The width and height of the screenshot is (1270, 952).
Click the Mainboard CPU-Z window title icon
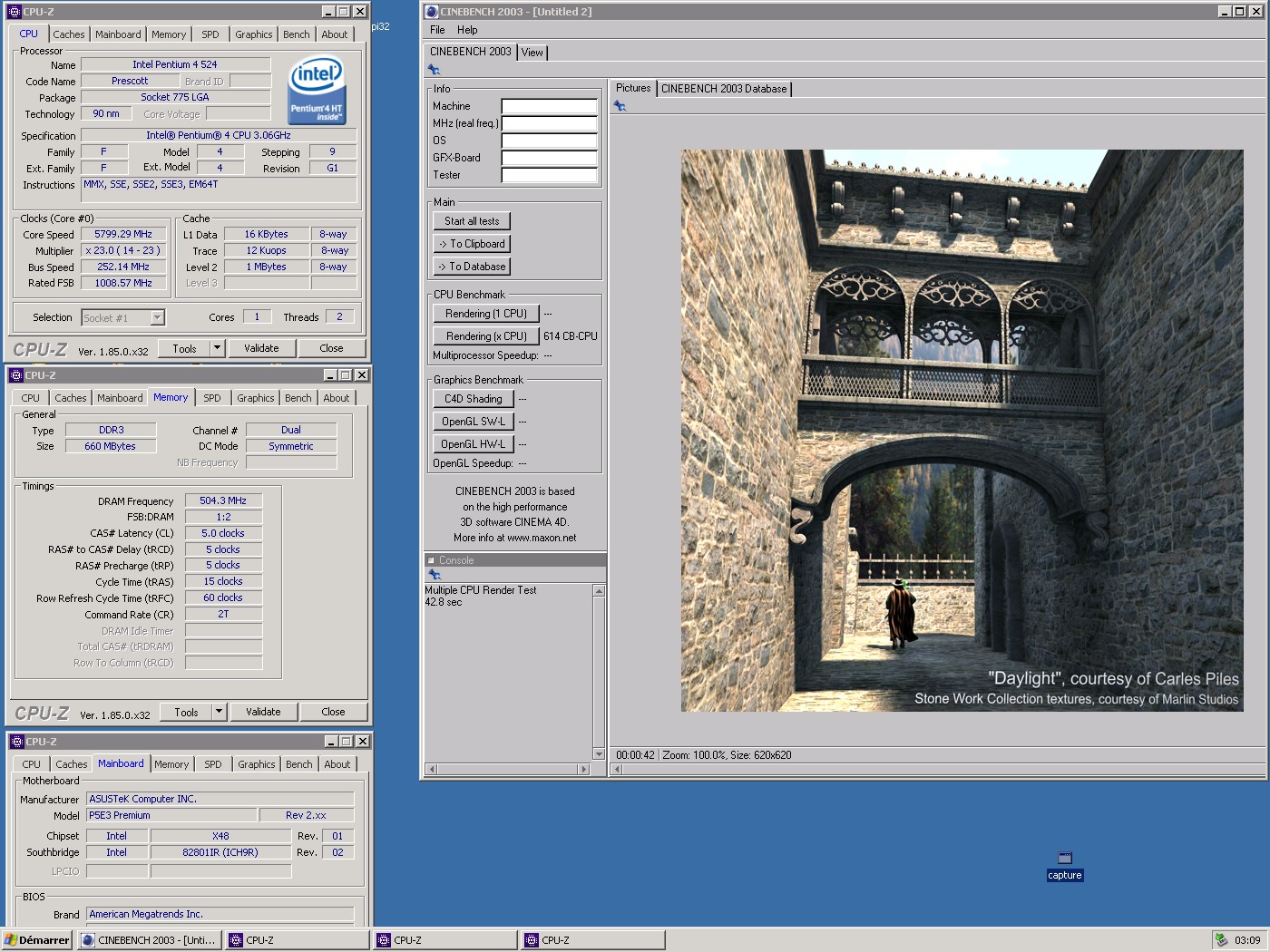point(17,742)
